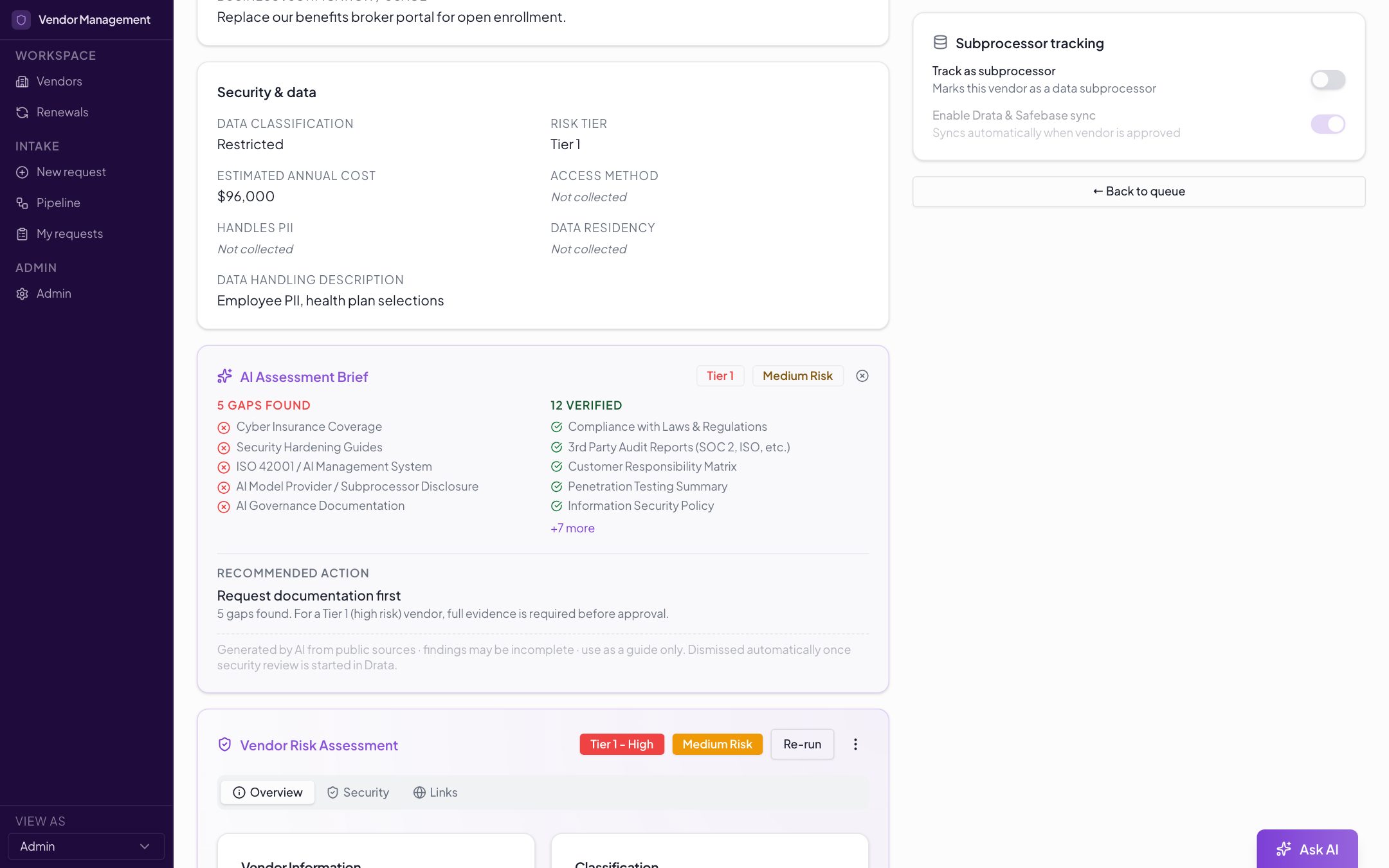The image size is (1389, 868).
Task: Click the Re-run button
Action: (802, 744)
